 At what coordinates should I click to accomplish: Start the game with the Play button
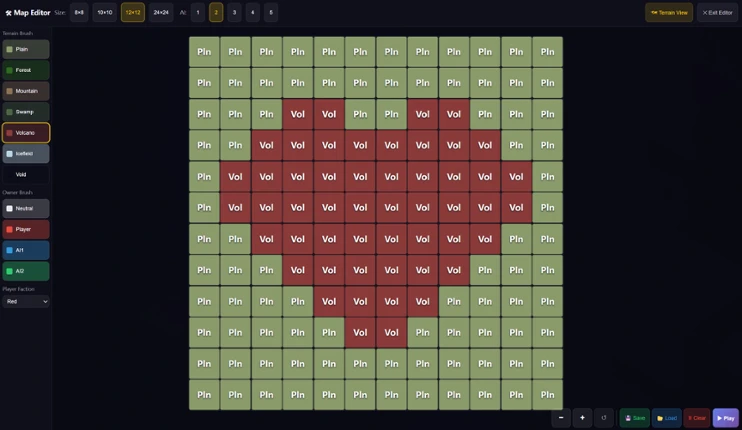(x=725, y=418)
